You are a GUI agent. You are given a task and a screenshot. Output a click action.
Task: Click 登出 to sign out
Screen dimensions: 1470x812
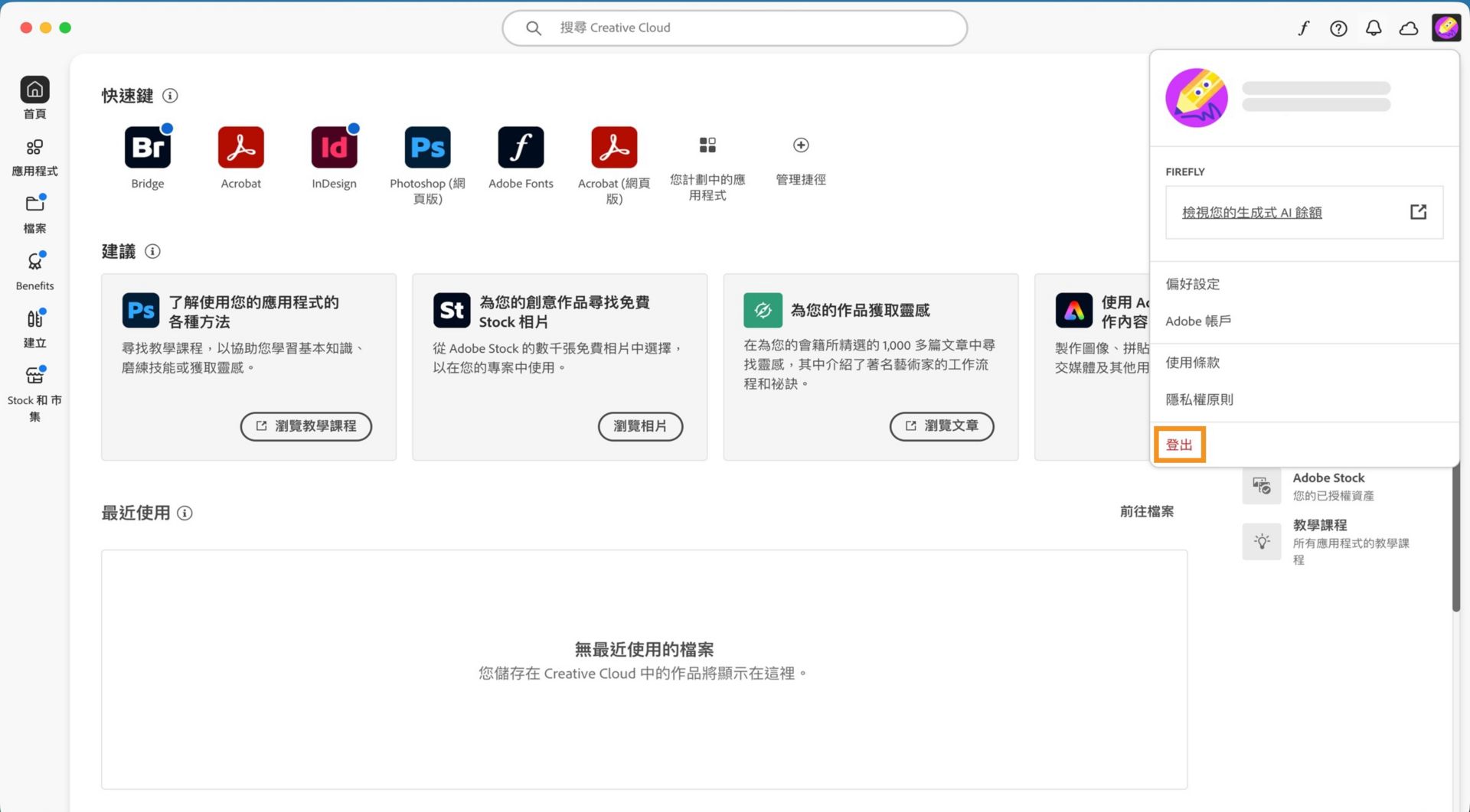(1178, 444)
